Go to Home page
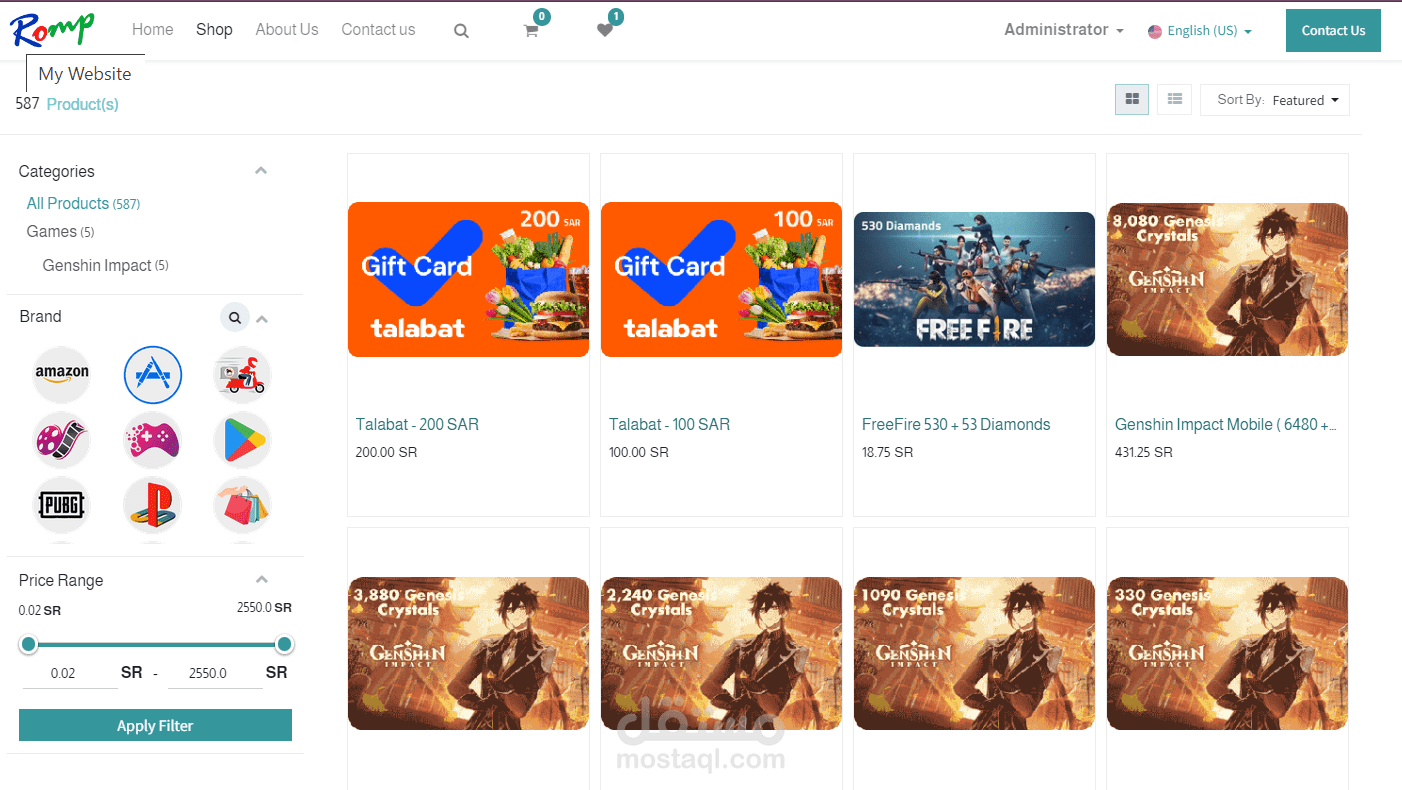 [x=152, y=30]
